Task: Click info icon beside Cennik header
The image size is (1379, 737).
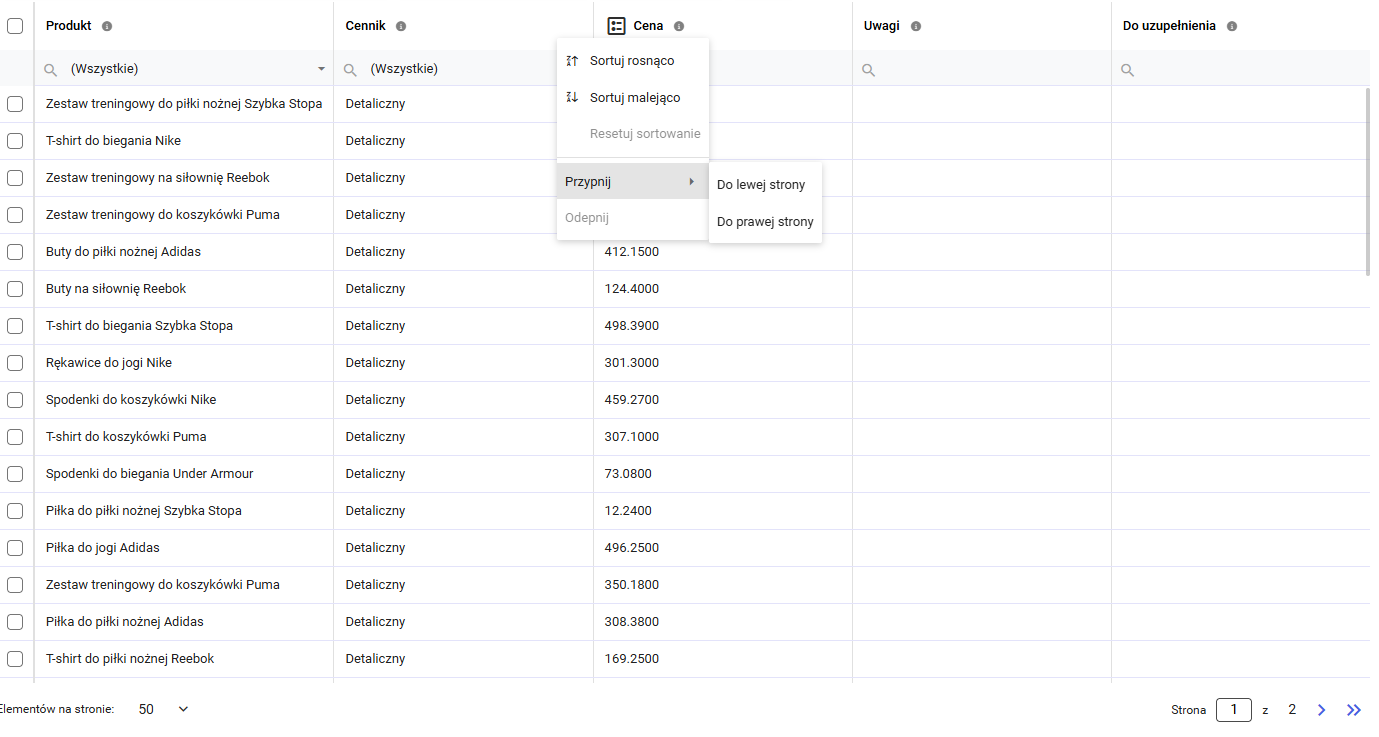Action: (401, 27)
